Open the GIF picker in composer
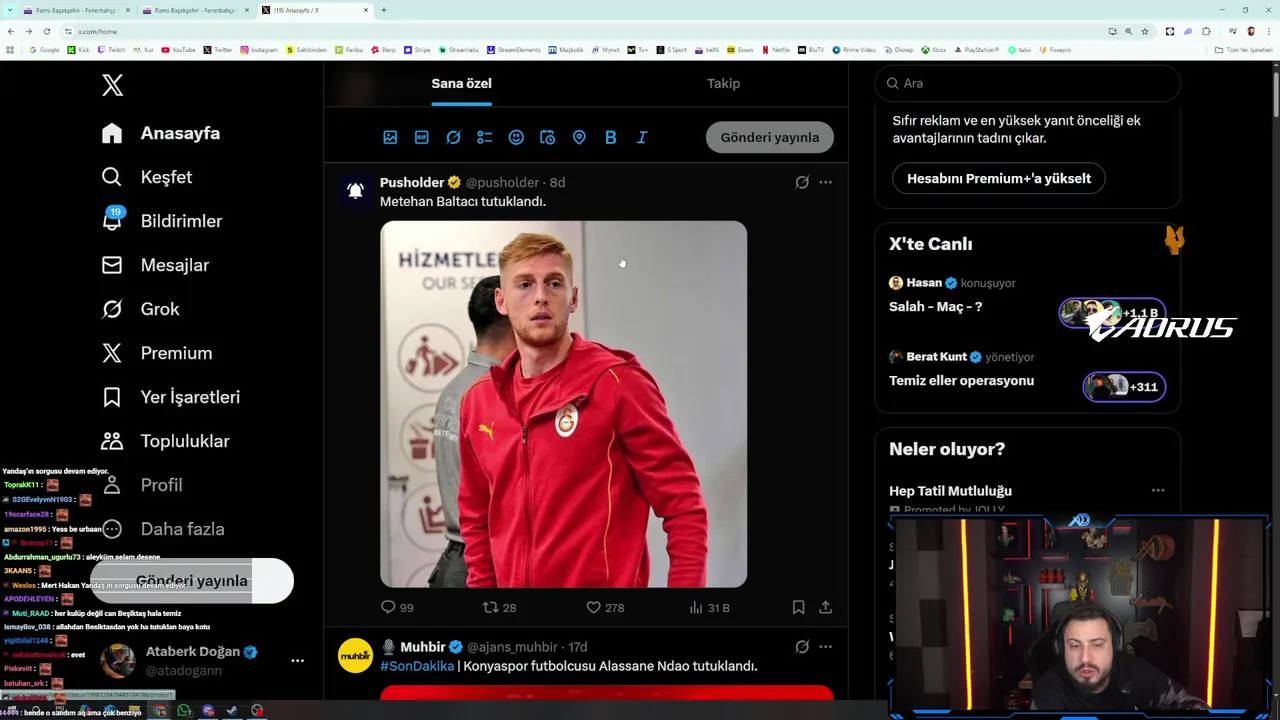This screenshot has height=720, width=1280. [422, 137]
